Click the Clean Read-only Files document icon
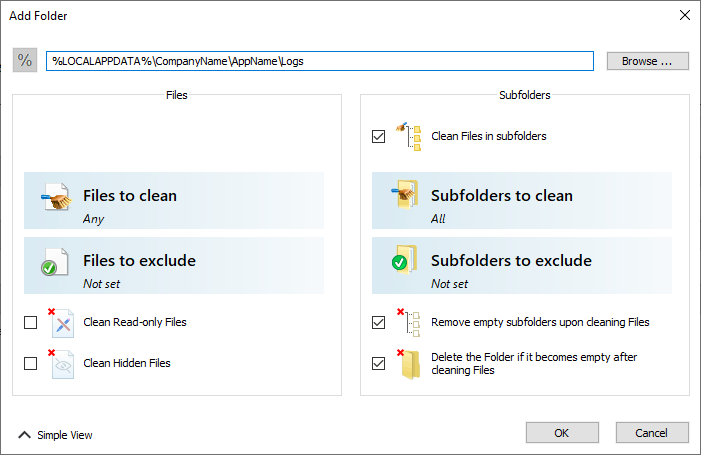This screenshot has width=701, height=455. point(61,323)
